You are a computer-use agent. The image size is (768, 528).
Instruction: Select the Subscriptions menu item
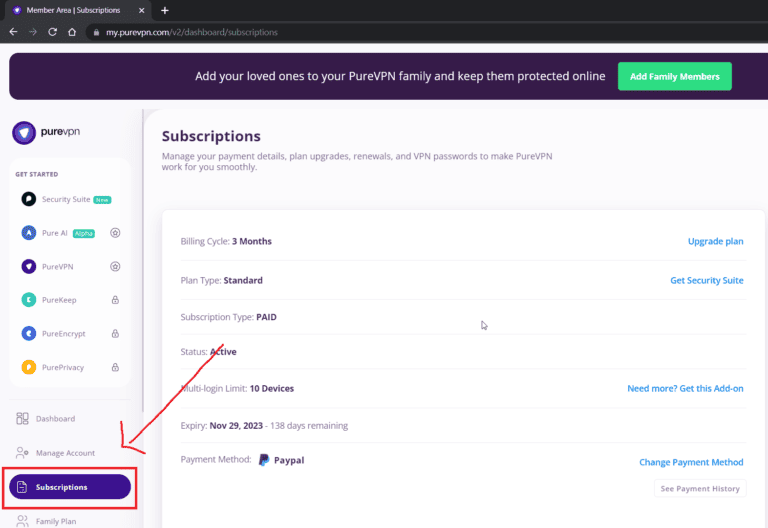point(70,487)
